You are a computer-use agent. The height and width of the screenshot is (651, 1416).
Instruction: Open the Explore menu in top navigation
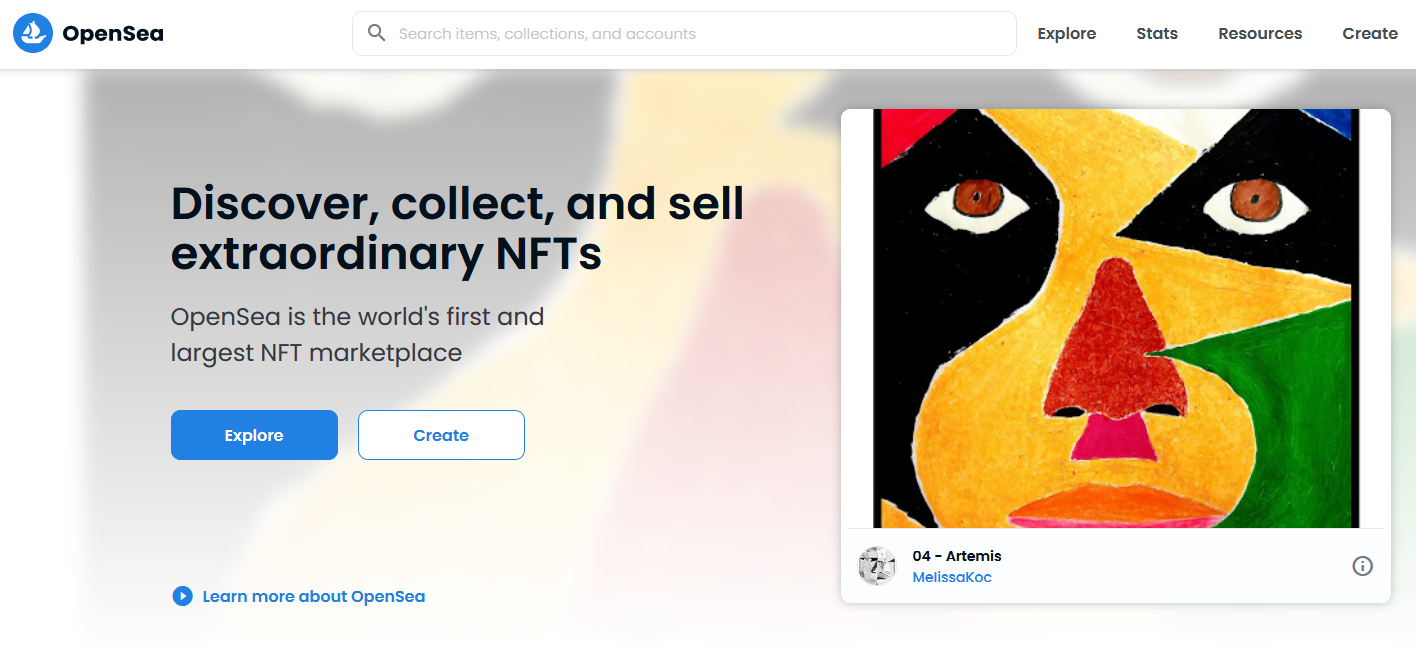pos(1066,34)
